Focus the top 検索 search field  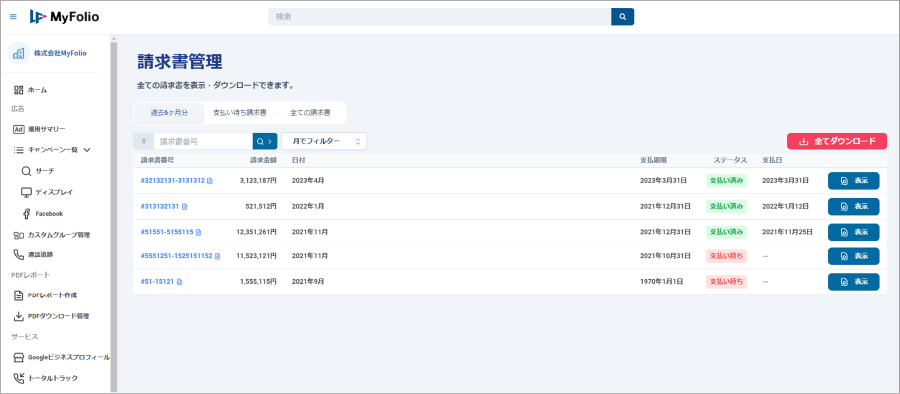coord(440,17)
